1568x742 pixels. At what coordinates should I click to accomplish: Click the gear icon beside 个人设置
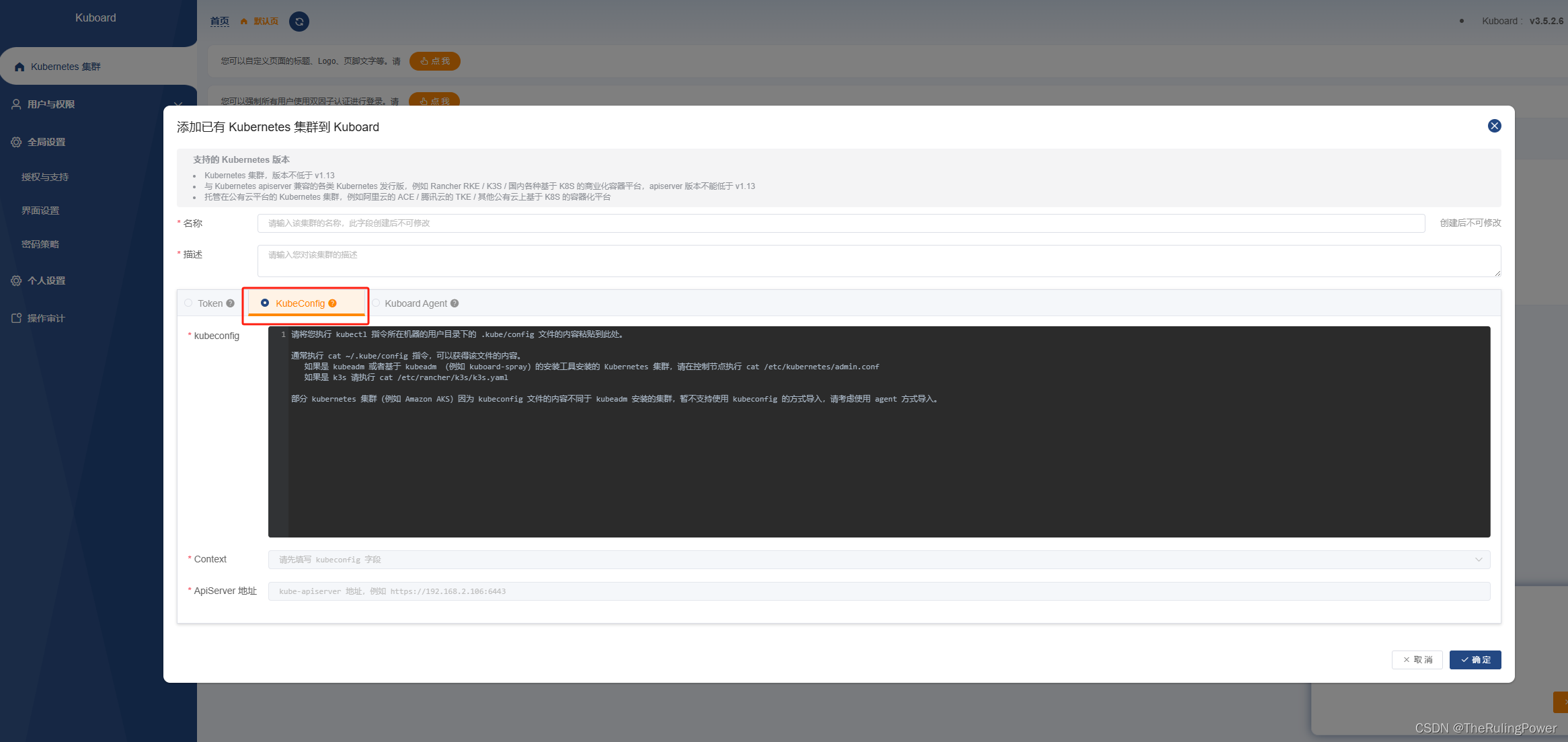16,281
